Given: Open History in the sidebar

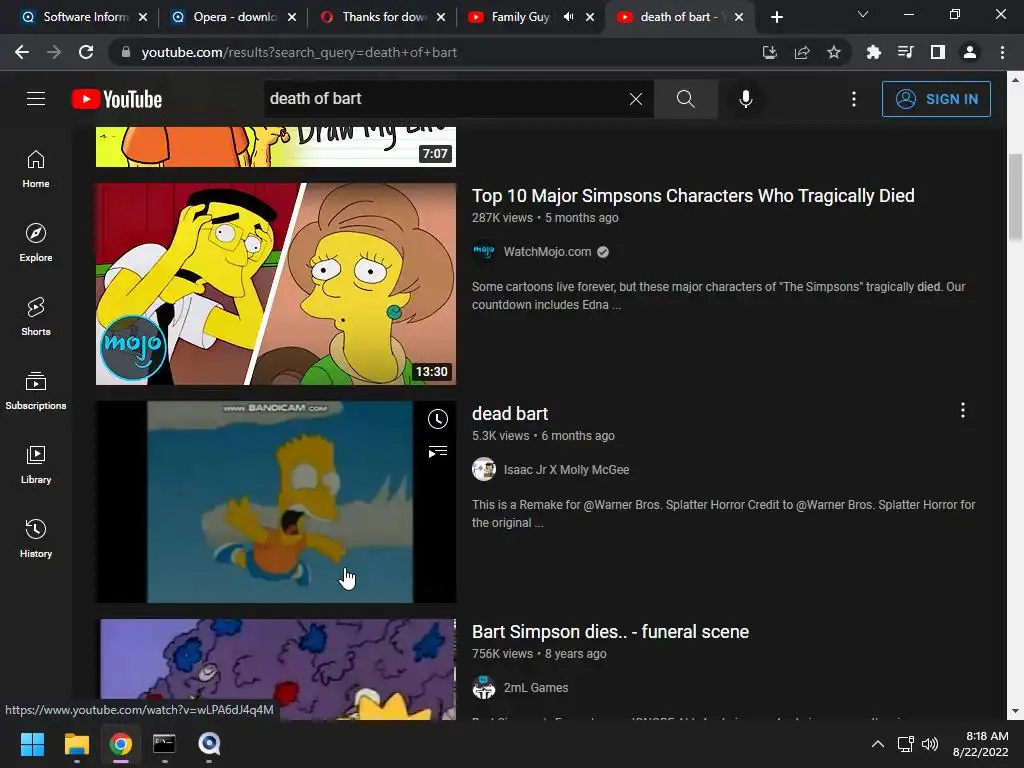Looking at the screenshot, I should pyautogui.click(x=36, y=539).
